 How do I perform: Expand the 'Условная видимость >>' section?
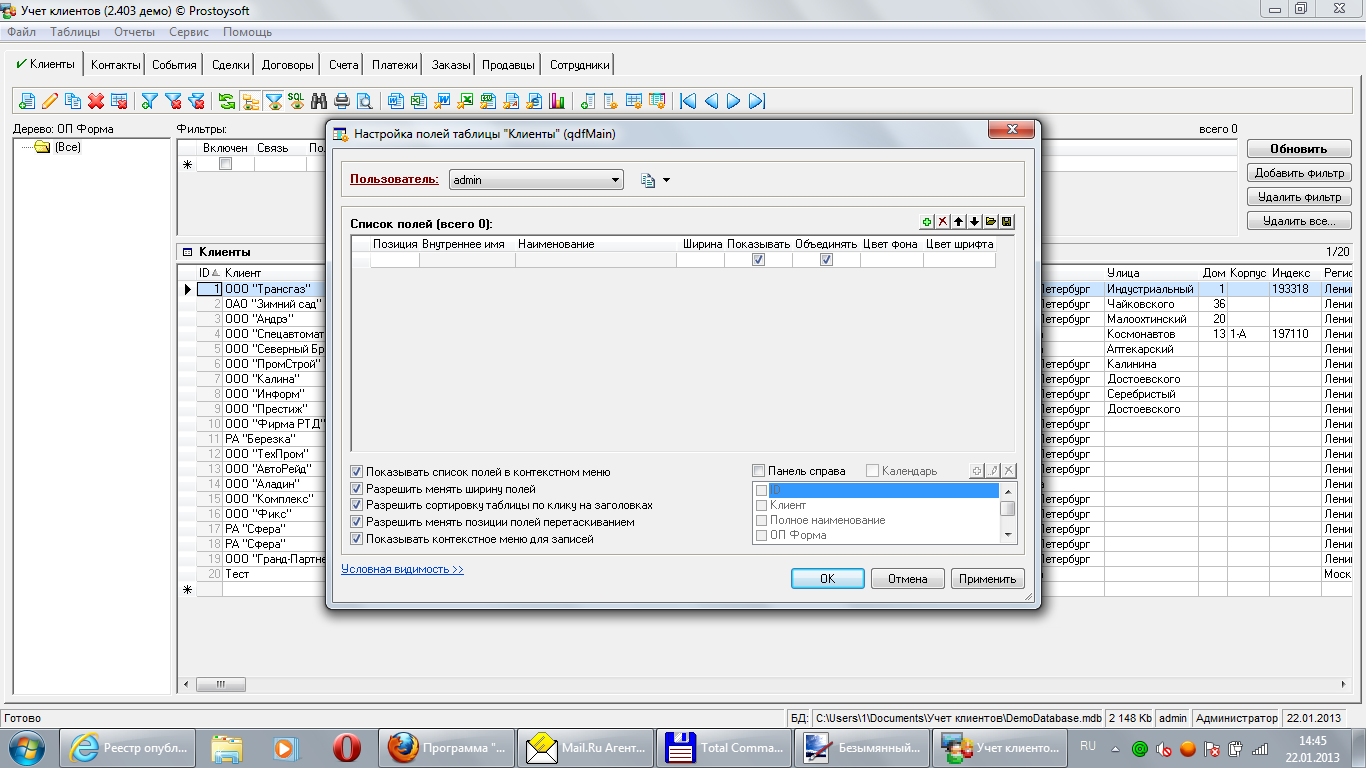point(402,569)
